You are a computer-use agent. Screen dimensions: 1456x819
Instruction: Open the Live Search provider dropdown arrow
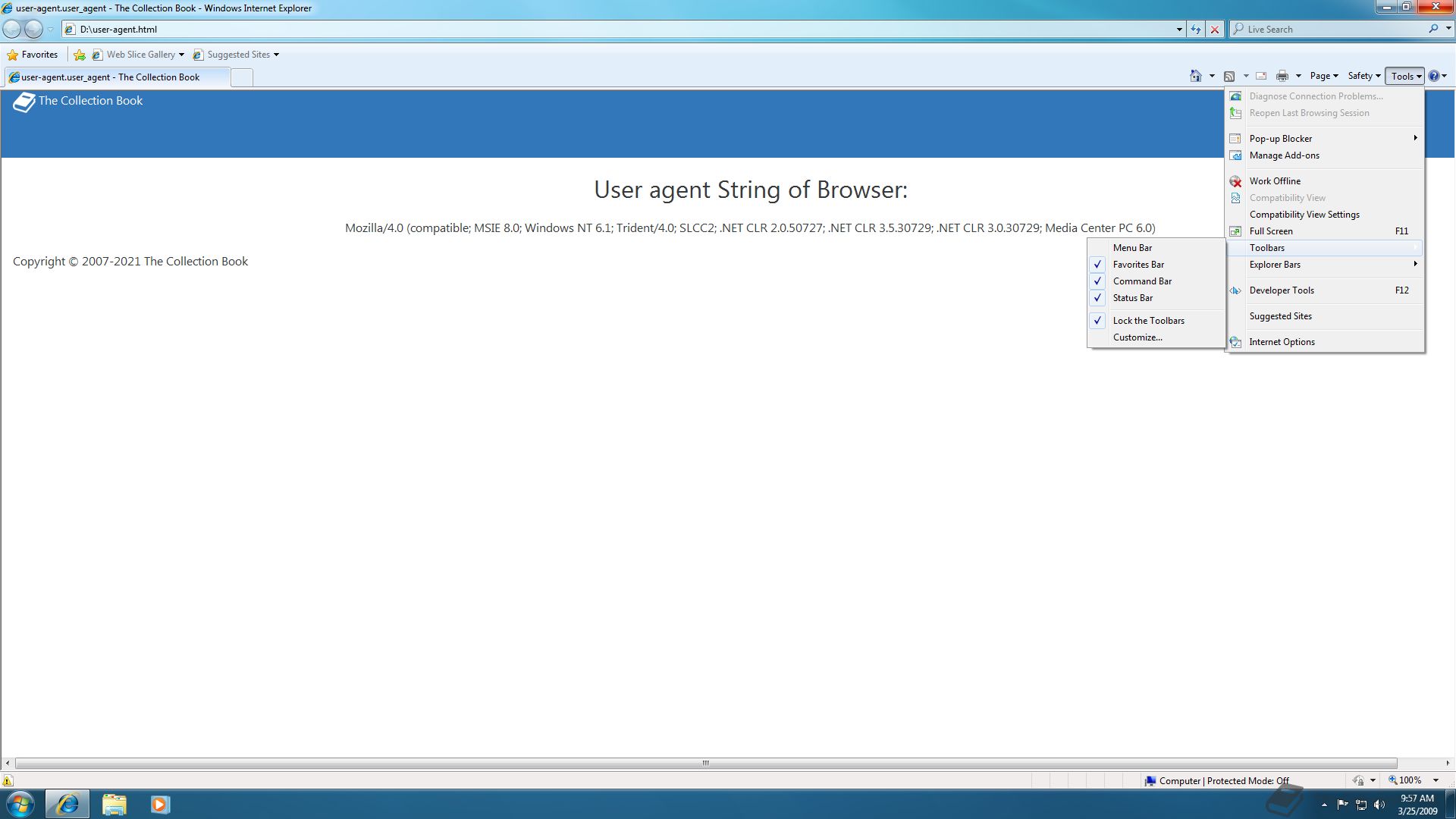[1448, 29]
